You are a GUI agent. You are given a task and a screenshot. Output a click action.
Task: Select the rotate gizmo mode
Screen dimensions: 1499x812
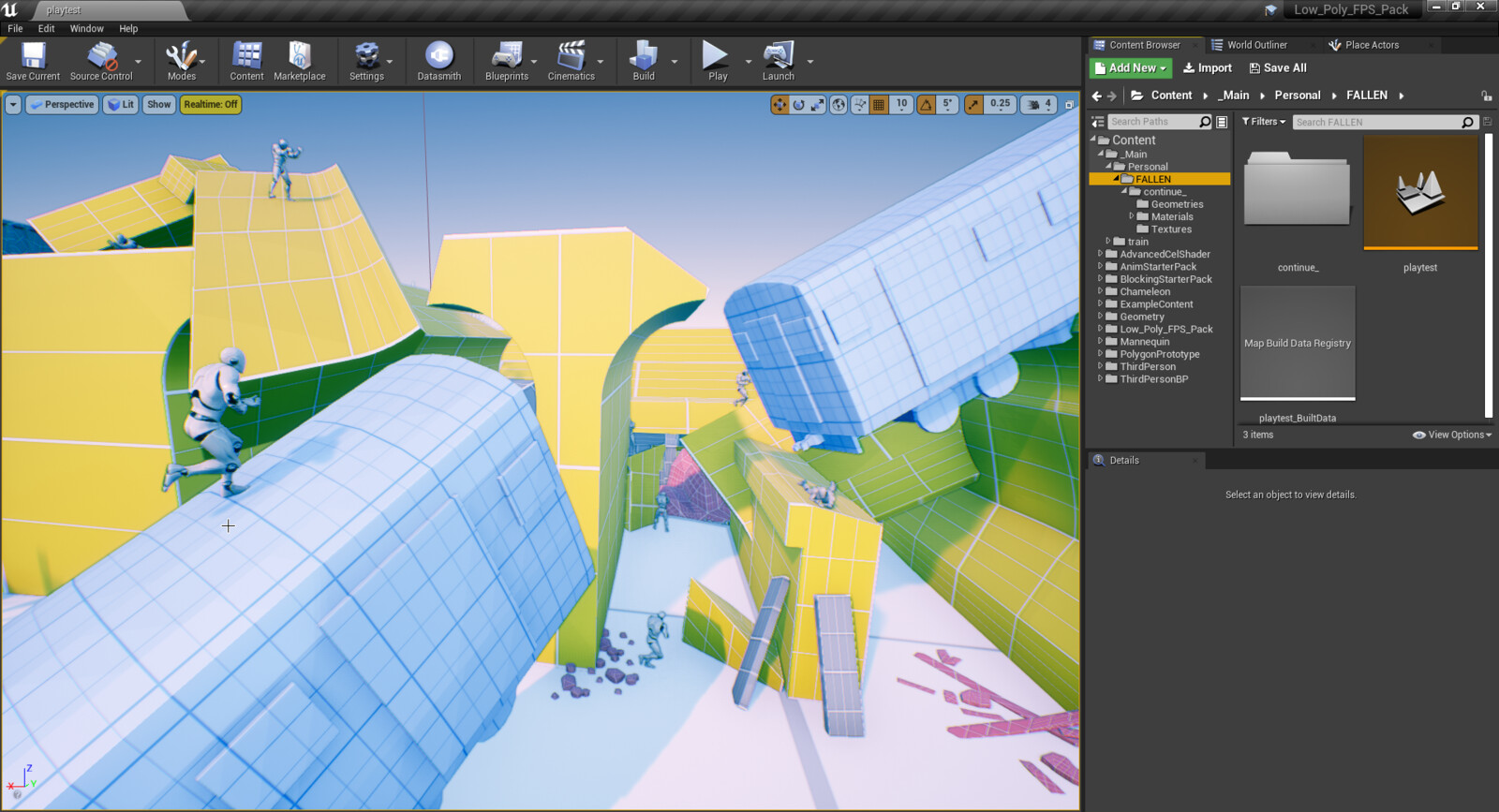point(798,105)
